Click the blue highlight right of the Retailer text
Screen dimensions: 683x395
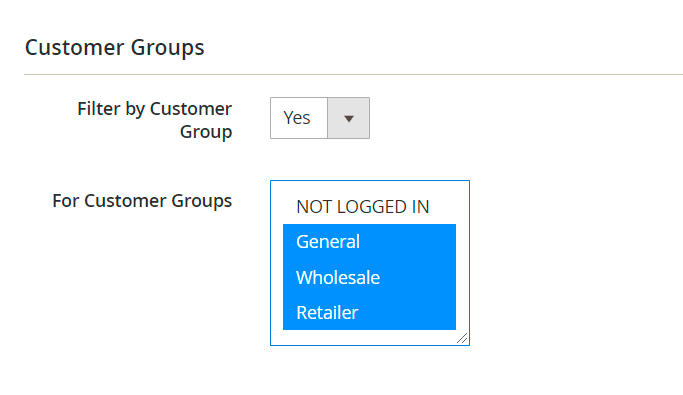pyautogui.click(x=407, y=312)
